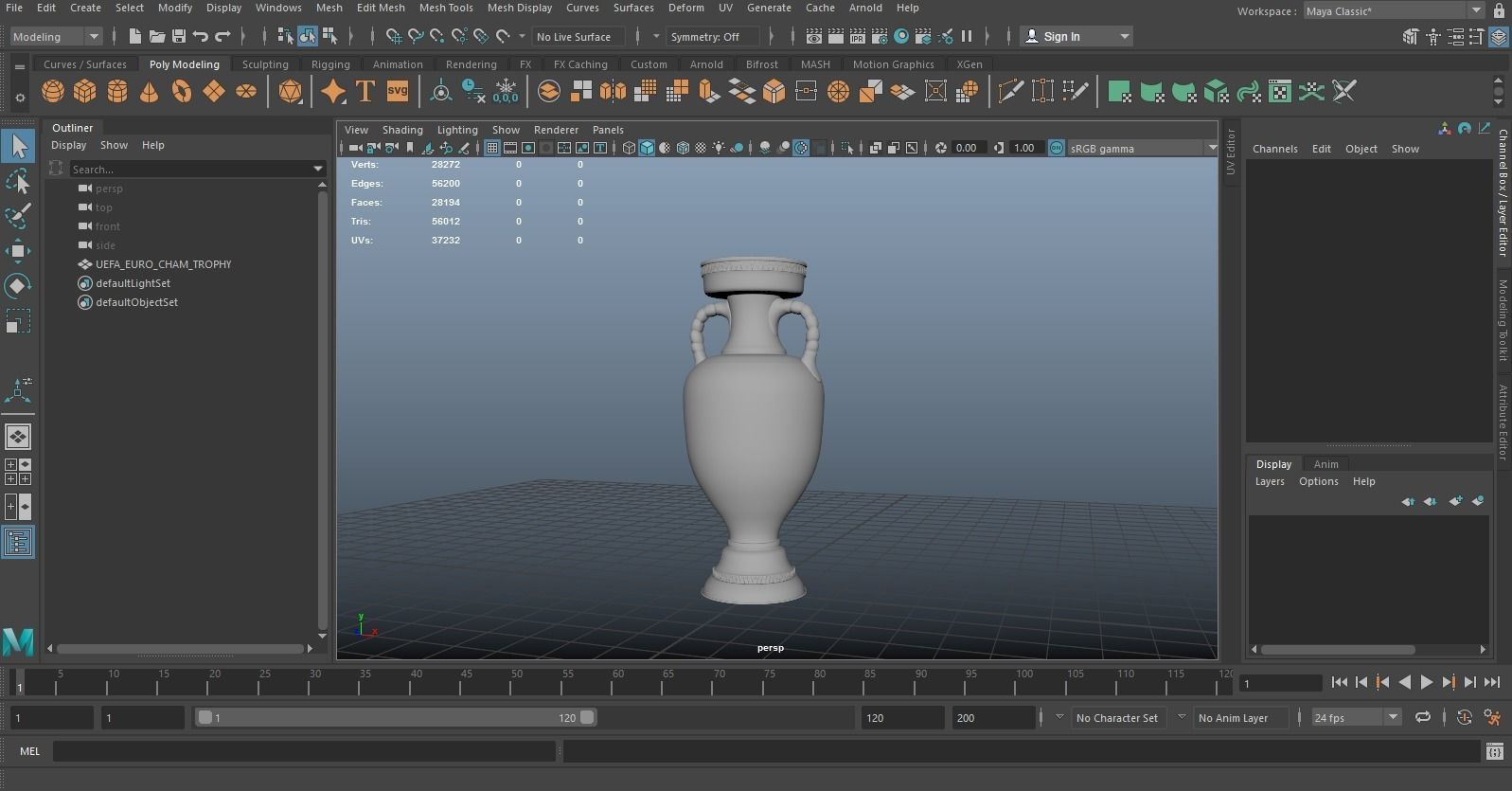1512x791 pixels.
Task: Open the viewport Shading menu
Action: 402,130
